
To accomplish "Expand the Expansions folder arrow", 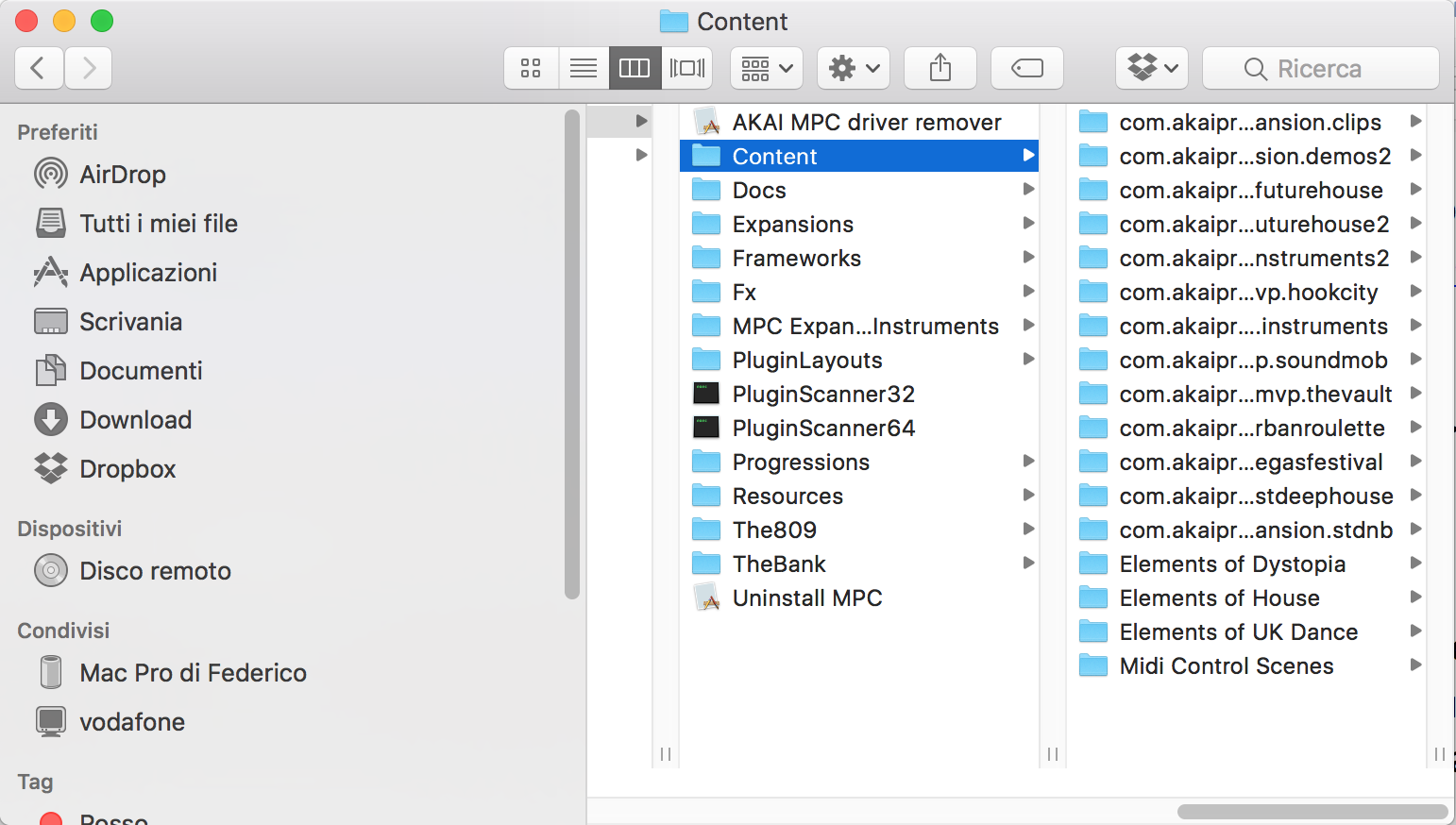I will pyautogui.click(x=1028, y=224).
